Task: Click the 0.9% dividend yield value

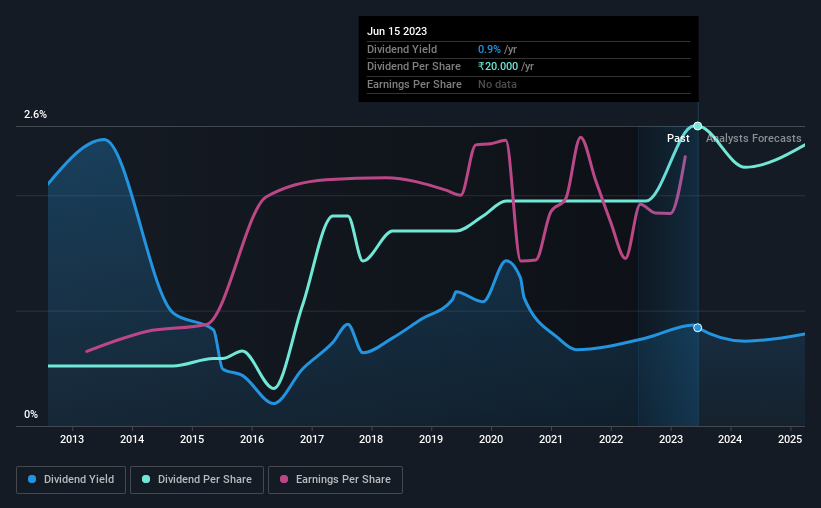Action: (x=489, y=49)
